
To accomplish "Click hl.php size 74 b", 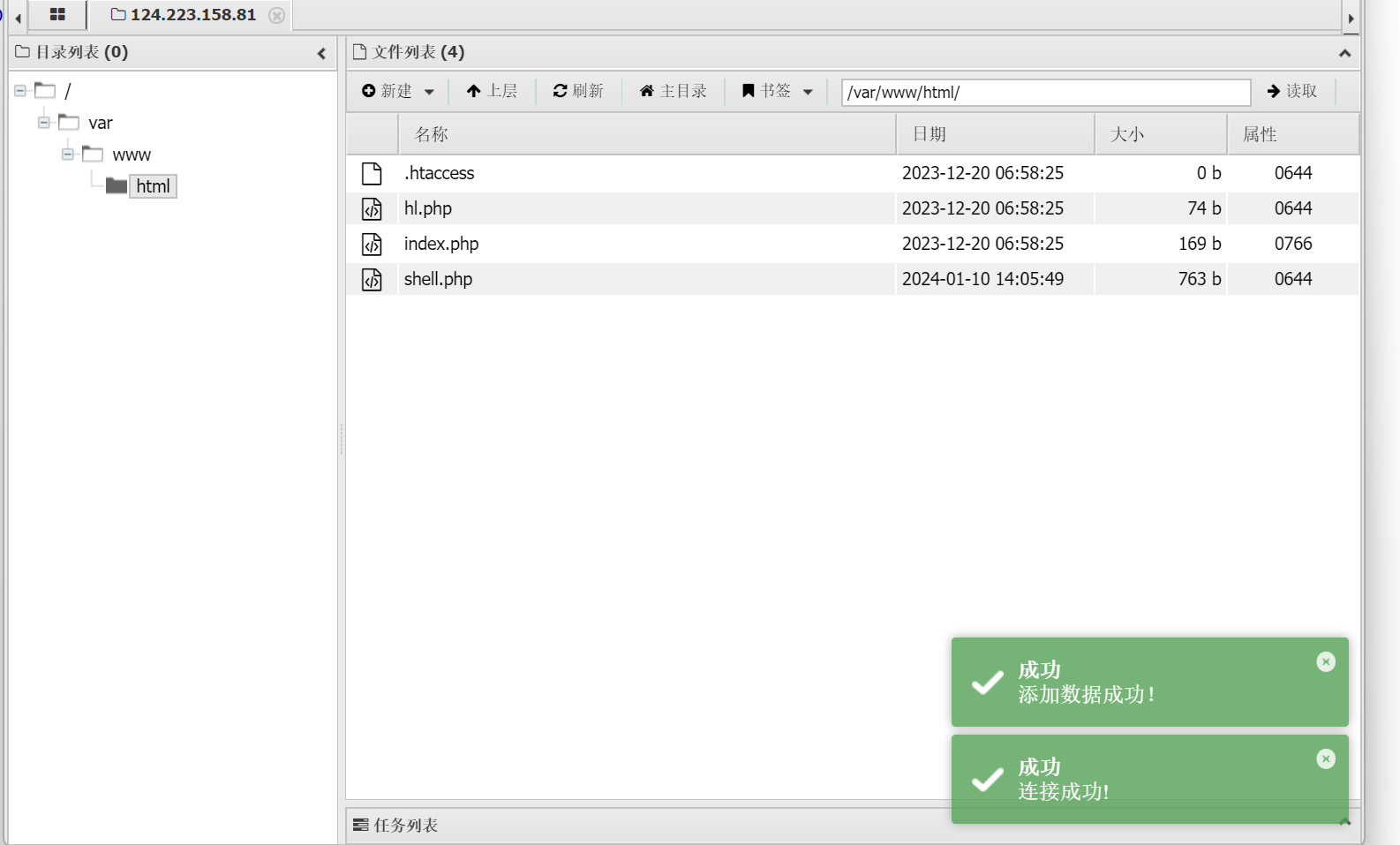I will point(1204,208).
